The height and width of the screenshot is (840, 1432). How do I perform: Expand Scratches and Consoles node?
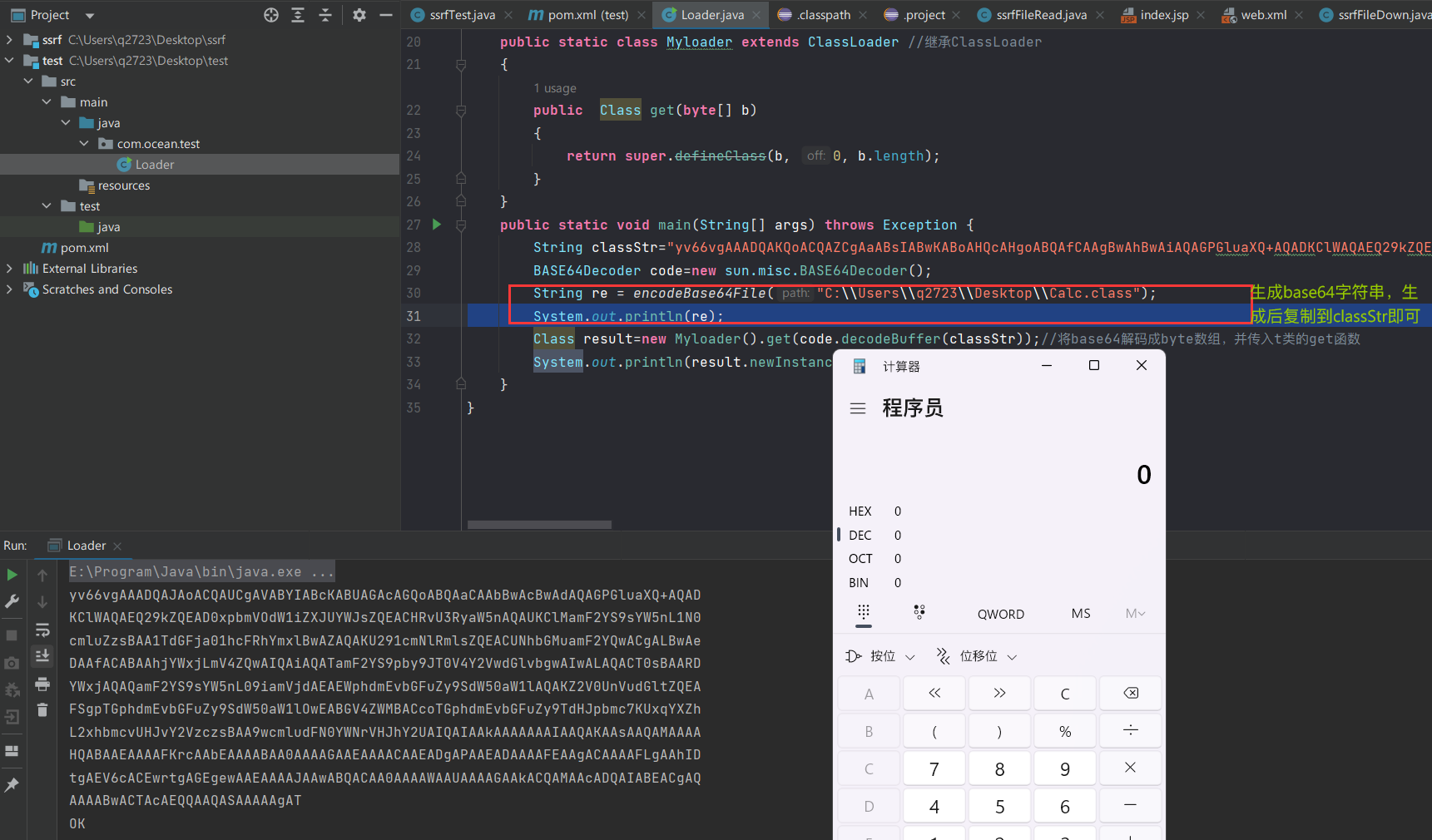[x=9, y=289]
